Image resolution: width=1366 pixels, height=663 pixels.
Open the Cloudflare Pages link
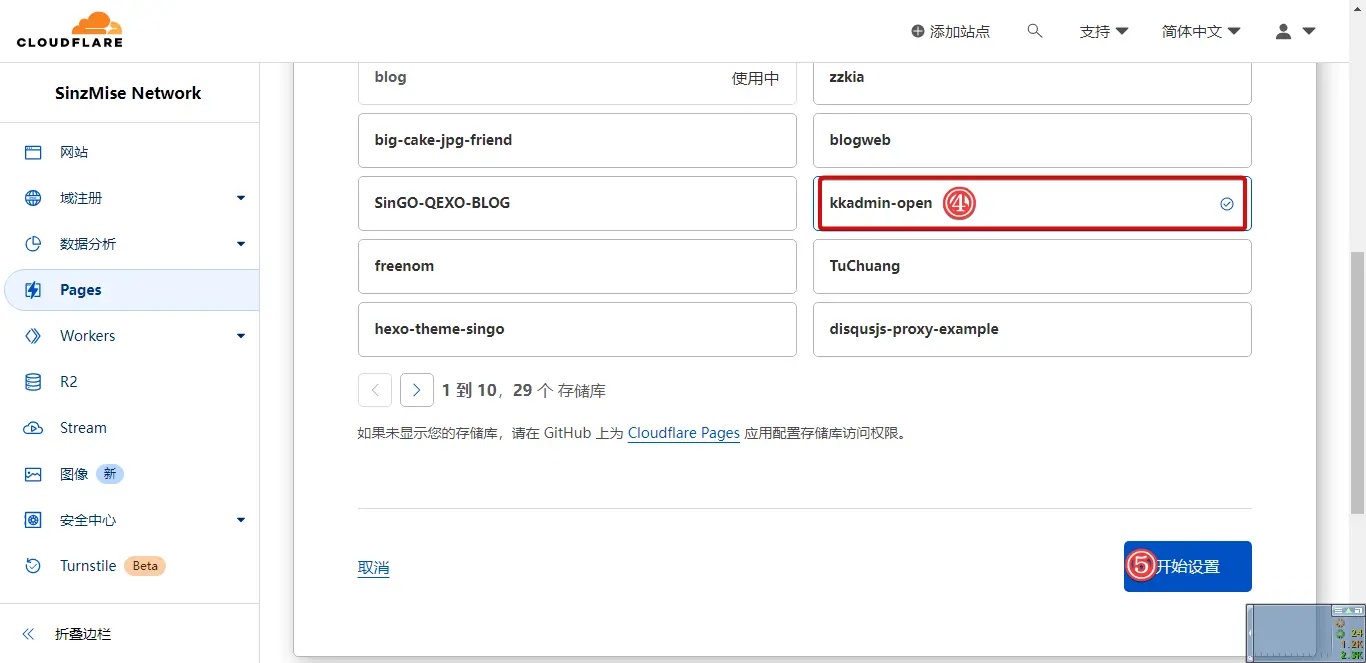click(x=684, y=433)
